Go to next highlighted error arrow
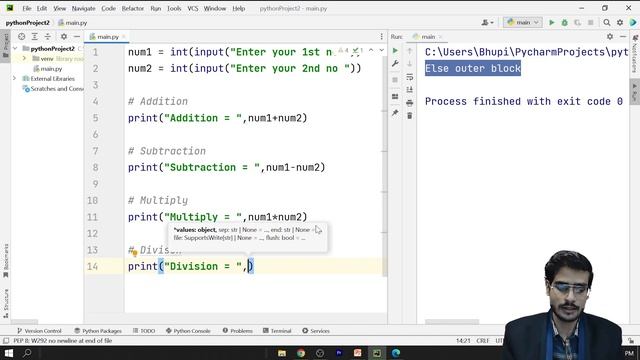This screenshot has height=360, width=640. [x=382, y=50]
